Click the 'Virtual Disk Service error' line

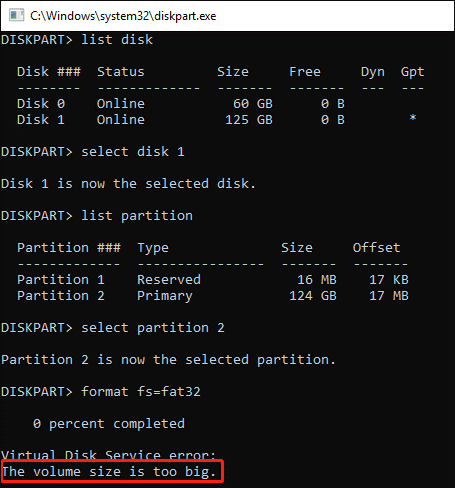[109, 455]
